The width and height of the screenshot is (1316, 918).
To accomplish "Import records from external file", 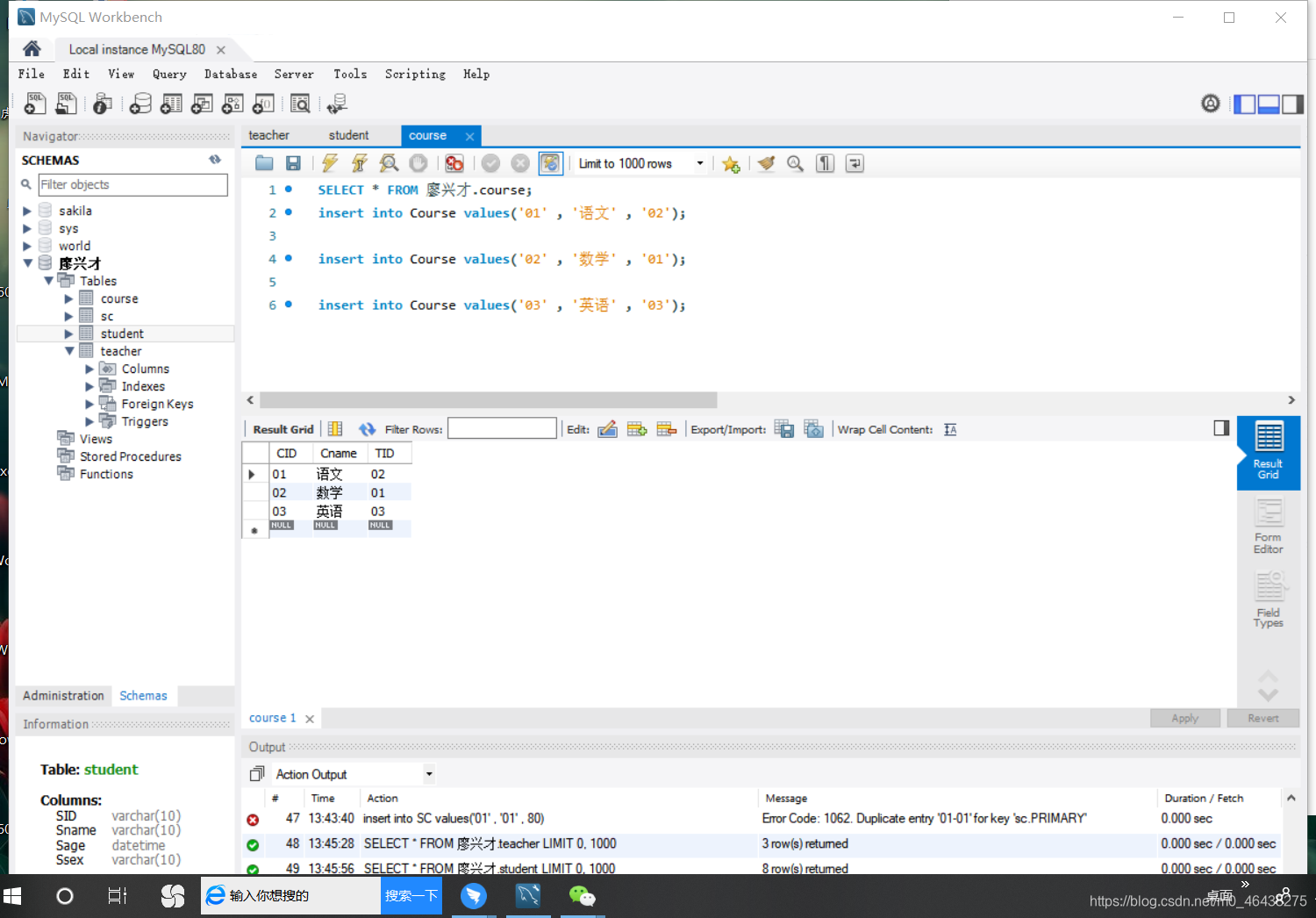I will tap(814, 429).
